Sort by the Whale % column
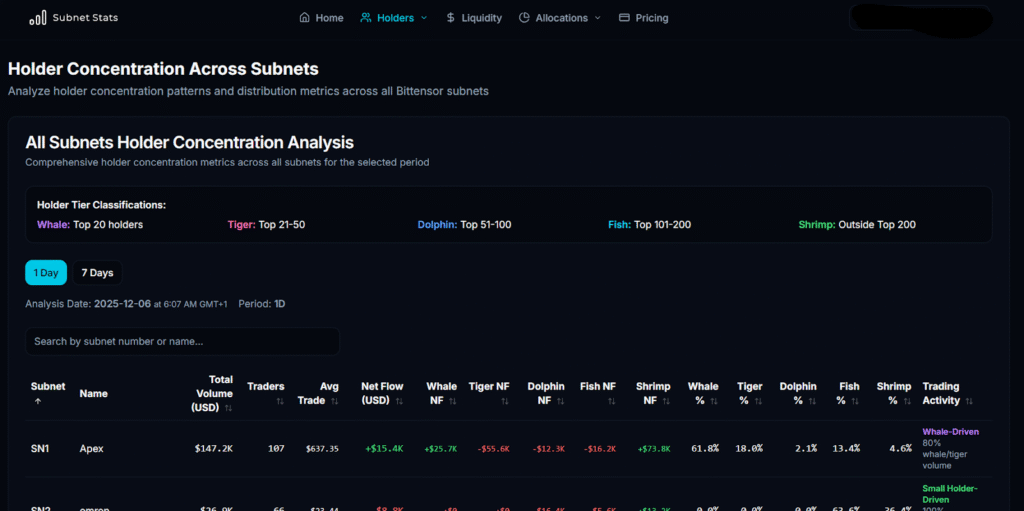This screenshot has width=1024, height=511. [x=703, y=393]
